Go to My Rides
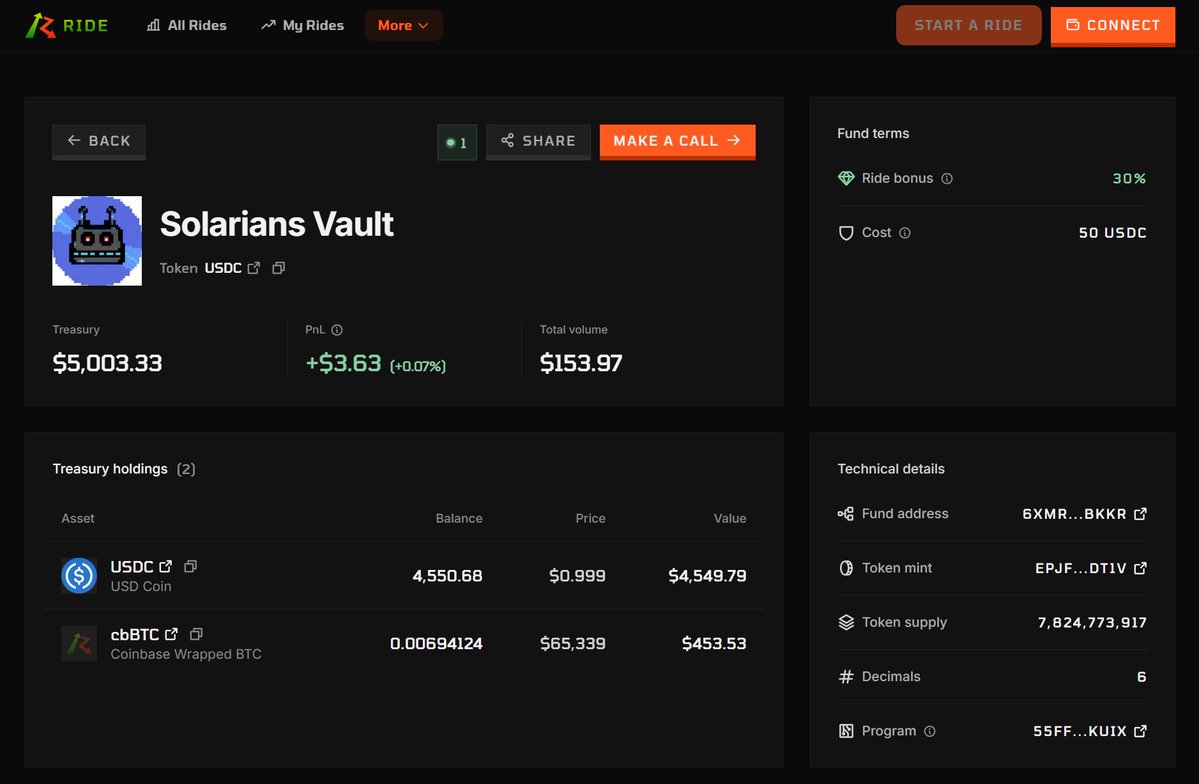 [x=303, y=25]
